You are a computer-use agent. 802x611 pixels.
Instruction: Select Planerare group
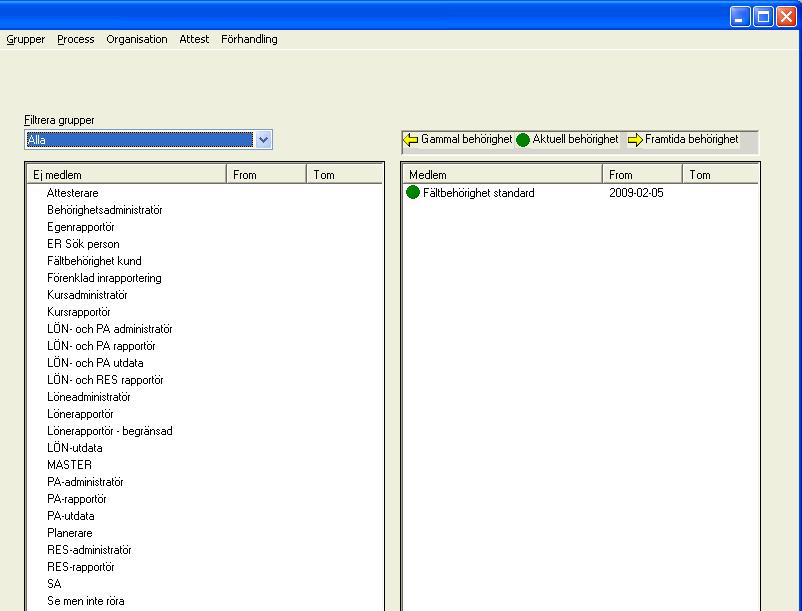[70, 533]
